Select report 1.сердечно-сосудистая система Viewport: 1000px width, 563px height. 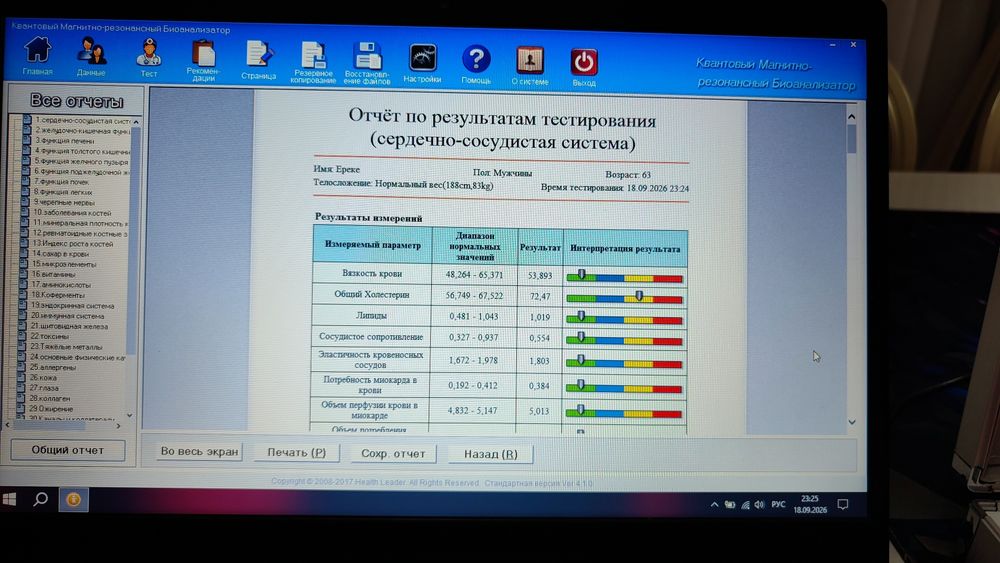82,120
